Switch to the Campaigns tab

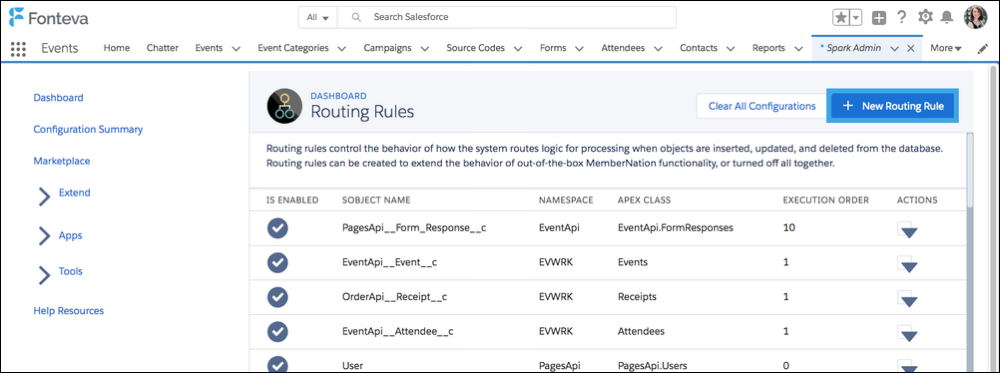point(387,48)
